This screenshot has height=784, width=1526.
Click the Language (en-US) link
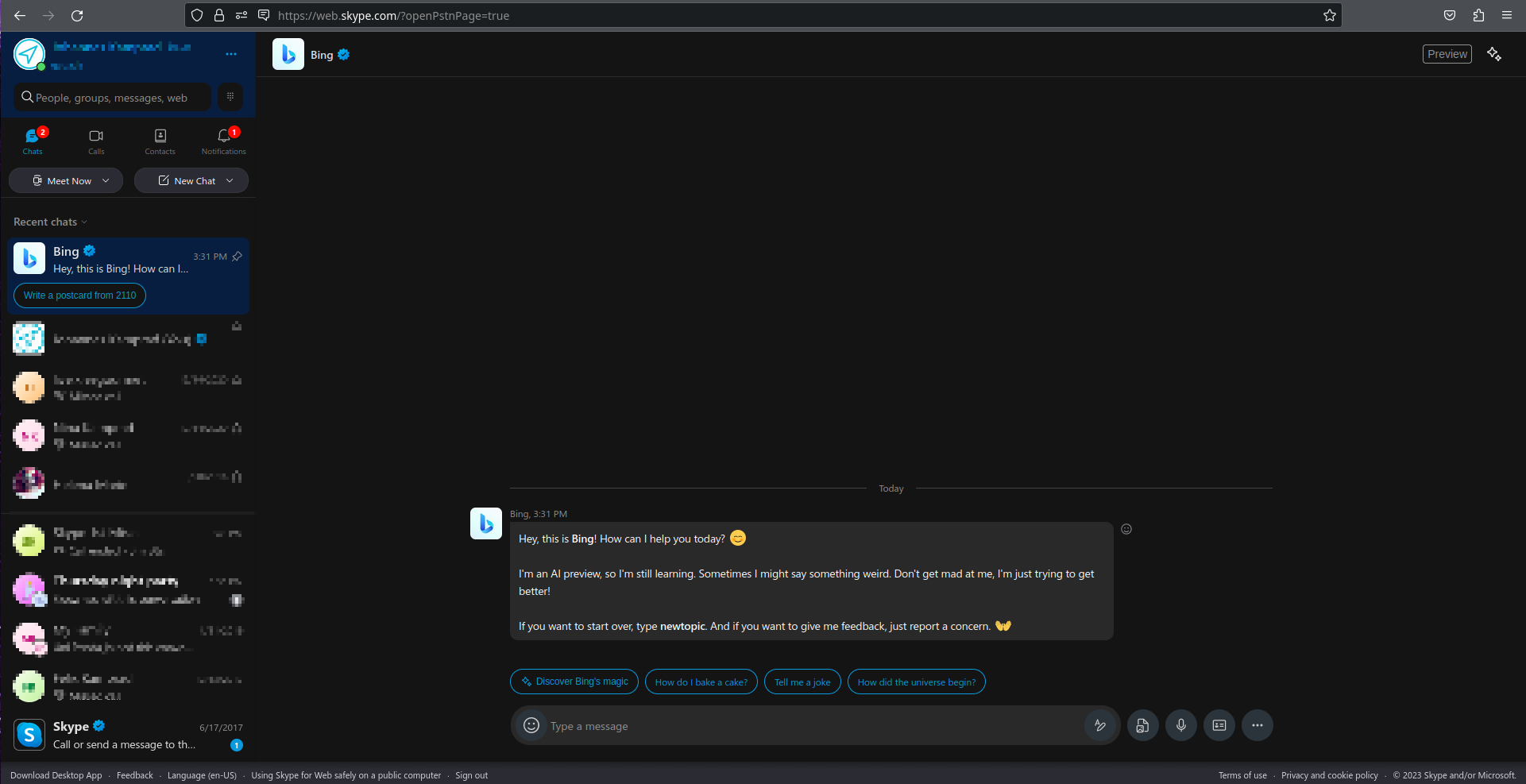[202, 775]
